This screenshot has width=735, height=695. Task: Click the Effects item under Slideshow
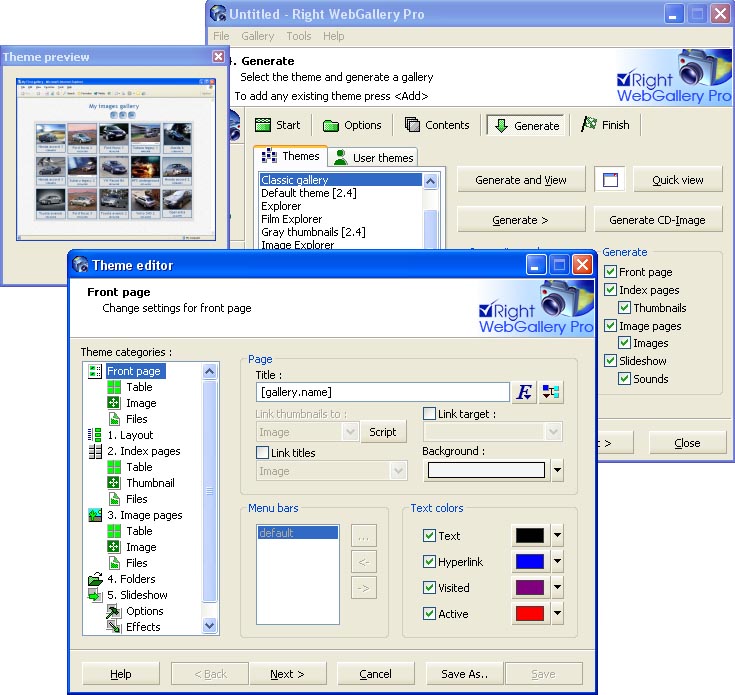[143, 627]
